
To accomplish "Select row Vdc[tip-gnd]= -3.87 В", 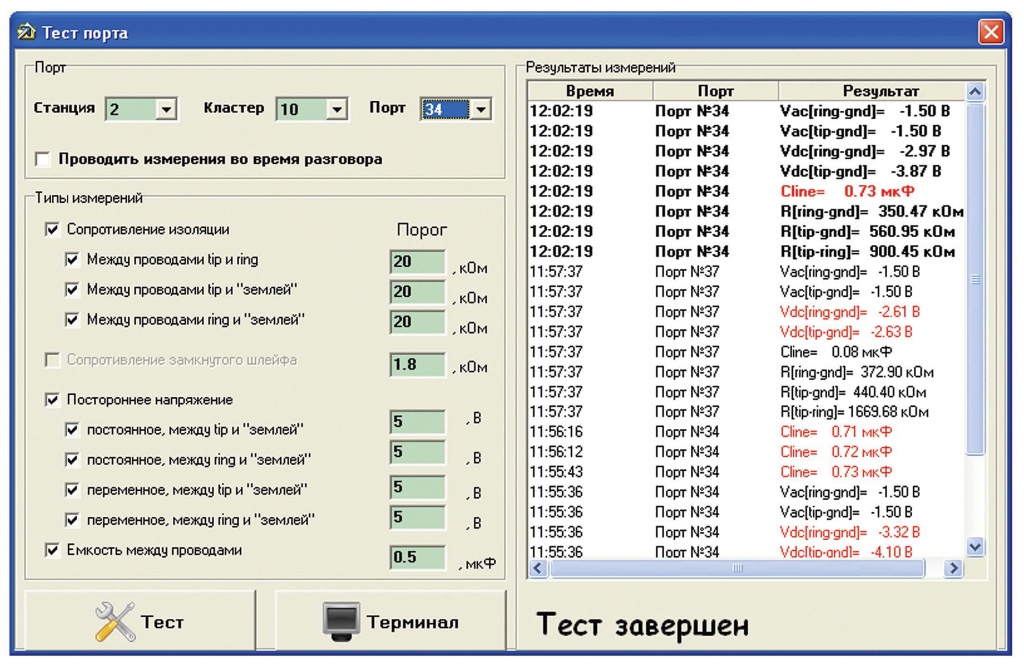I will [746, 171].
